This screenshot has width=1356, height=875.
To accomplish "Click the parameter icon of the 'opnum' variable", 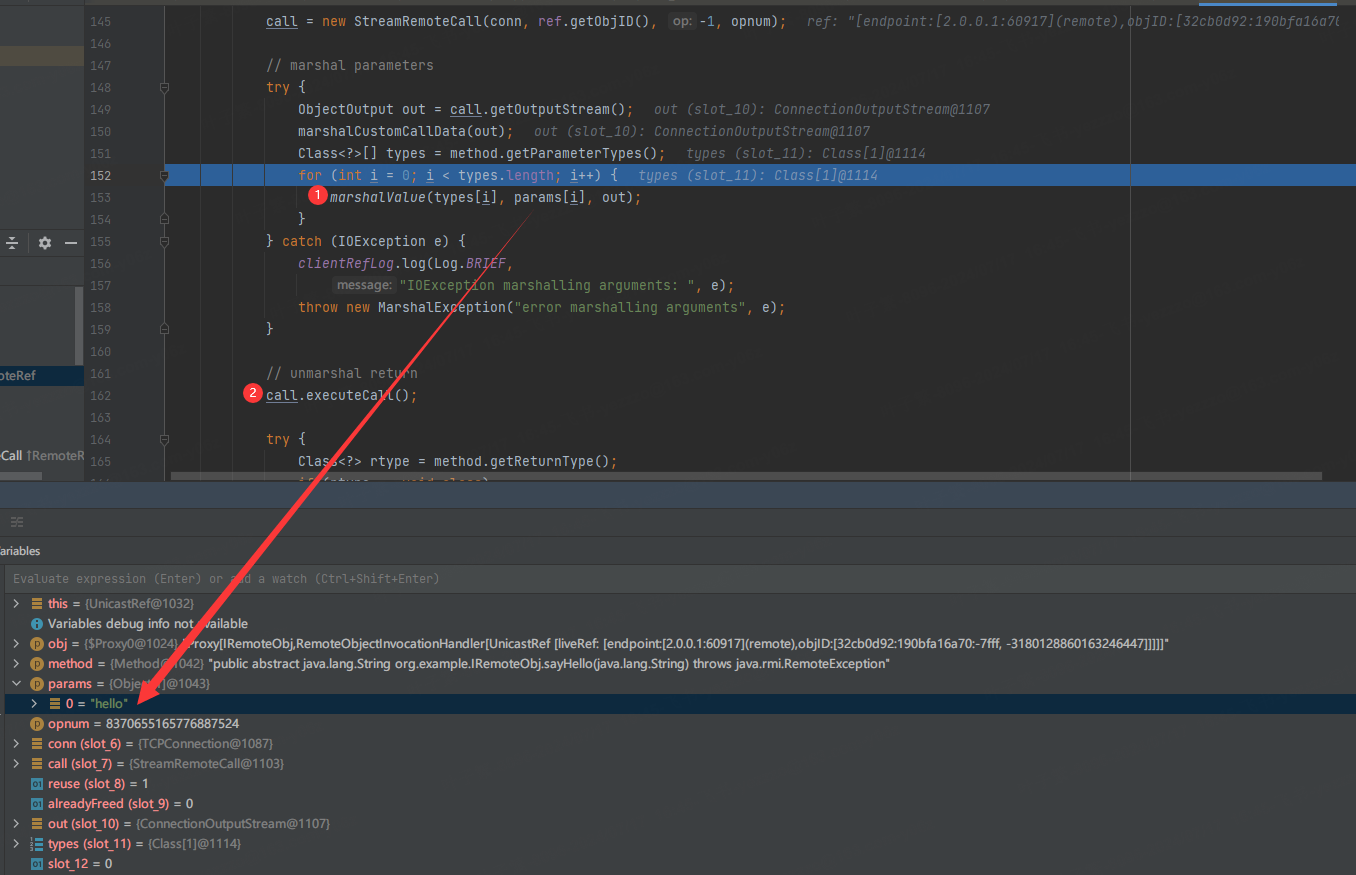I will tap(37, 724).
